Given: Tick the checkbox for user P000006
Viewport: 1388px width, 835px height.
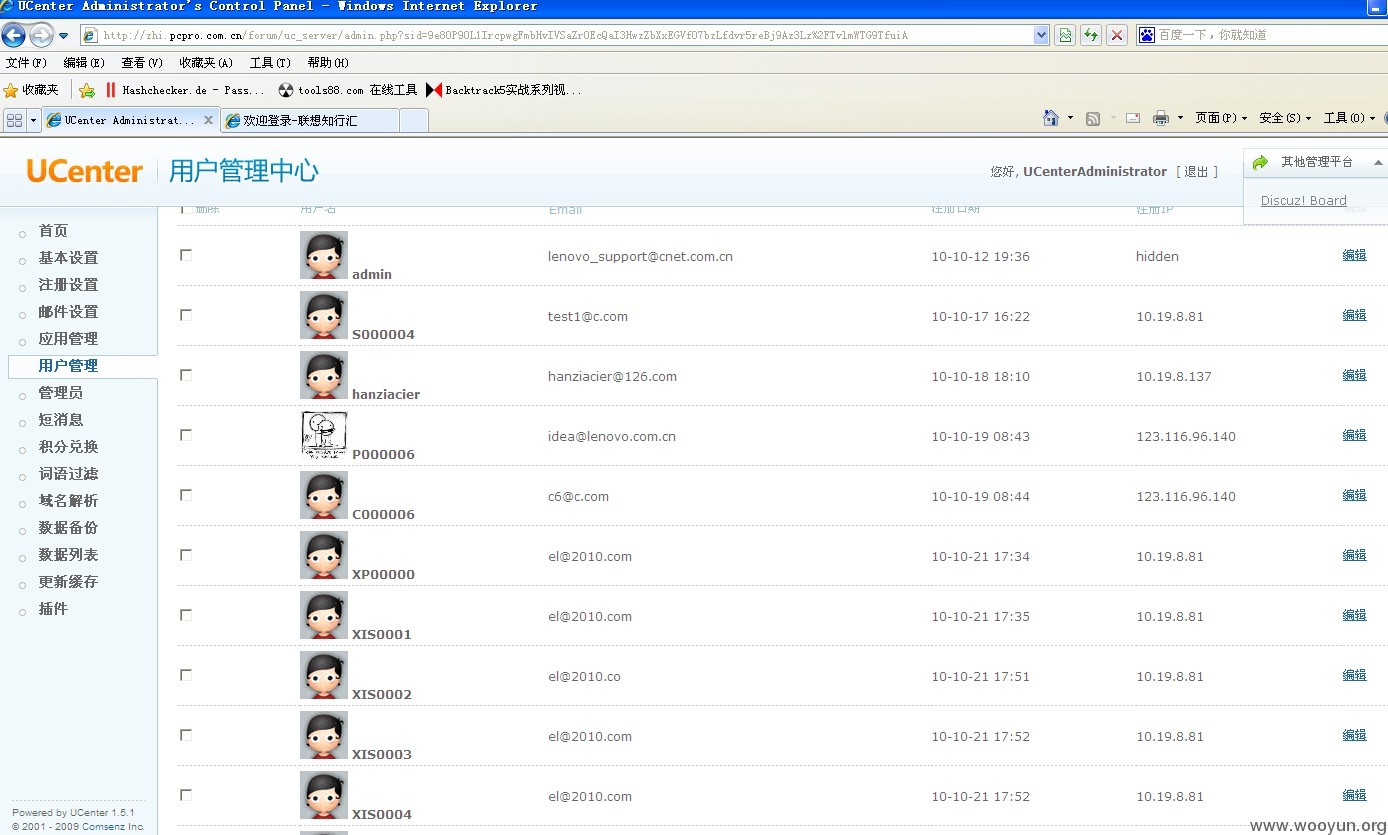Looking at the screenshot, I should click(186, 435).
